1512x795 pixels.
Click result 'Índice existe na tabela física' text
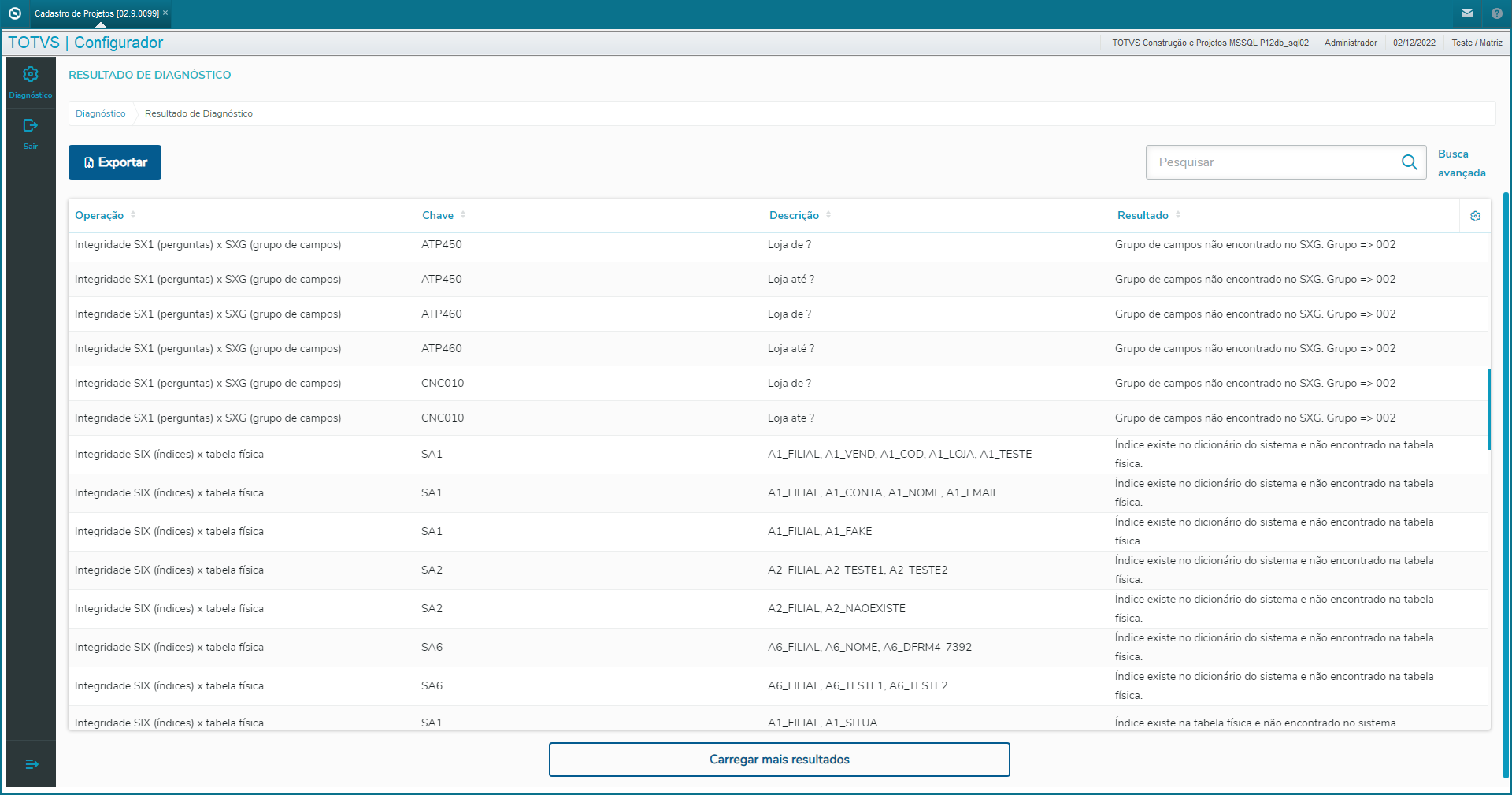pos(1256,723)
